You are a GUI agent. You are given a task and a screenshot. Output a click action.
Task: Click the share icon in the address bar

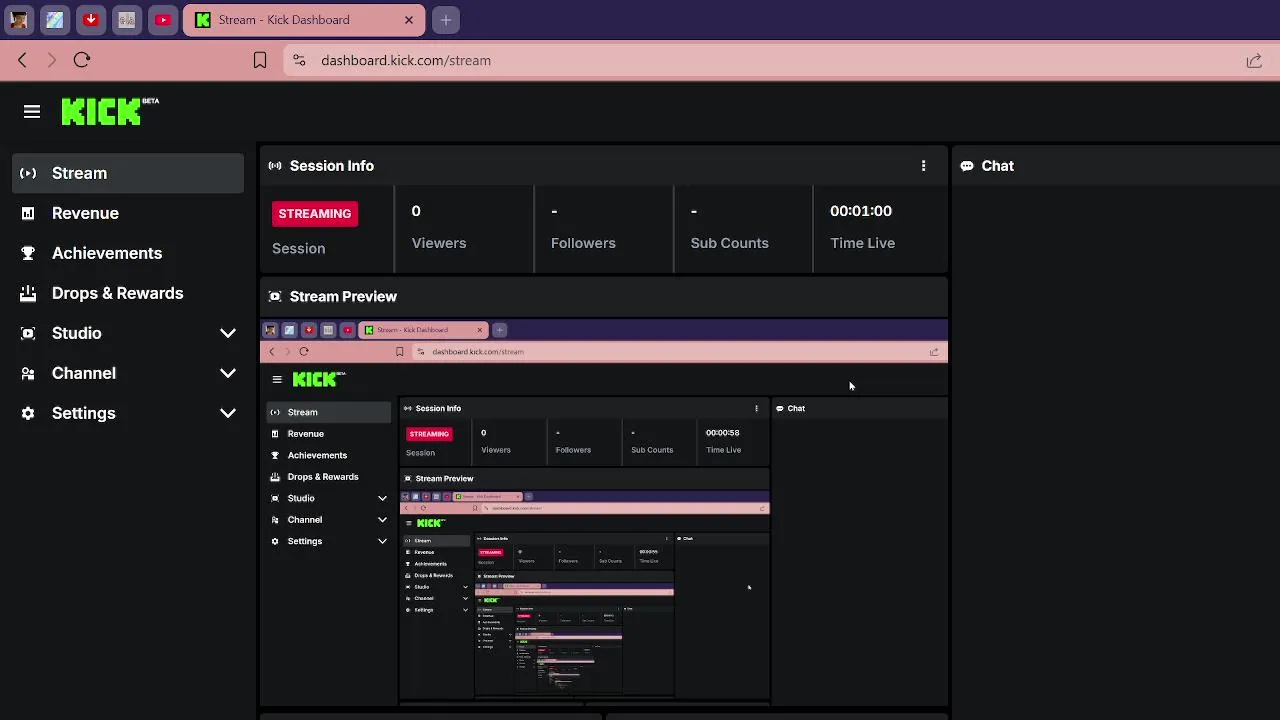1254,61
